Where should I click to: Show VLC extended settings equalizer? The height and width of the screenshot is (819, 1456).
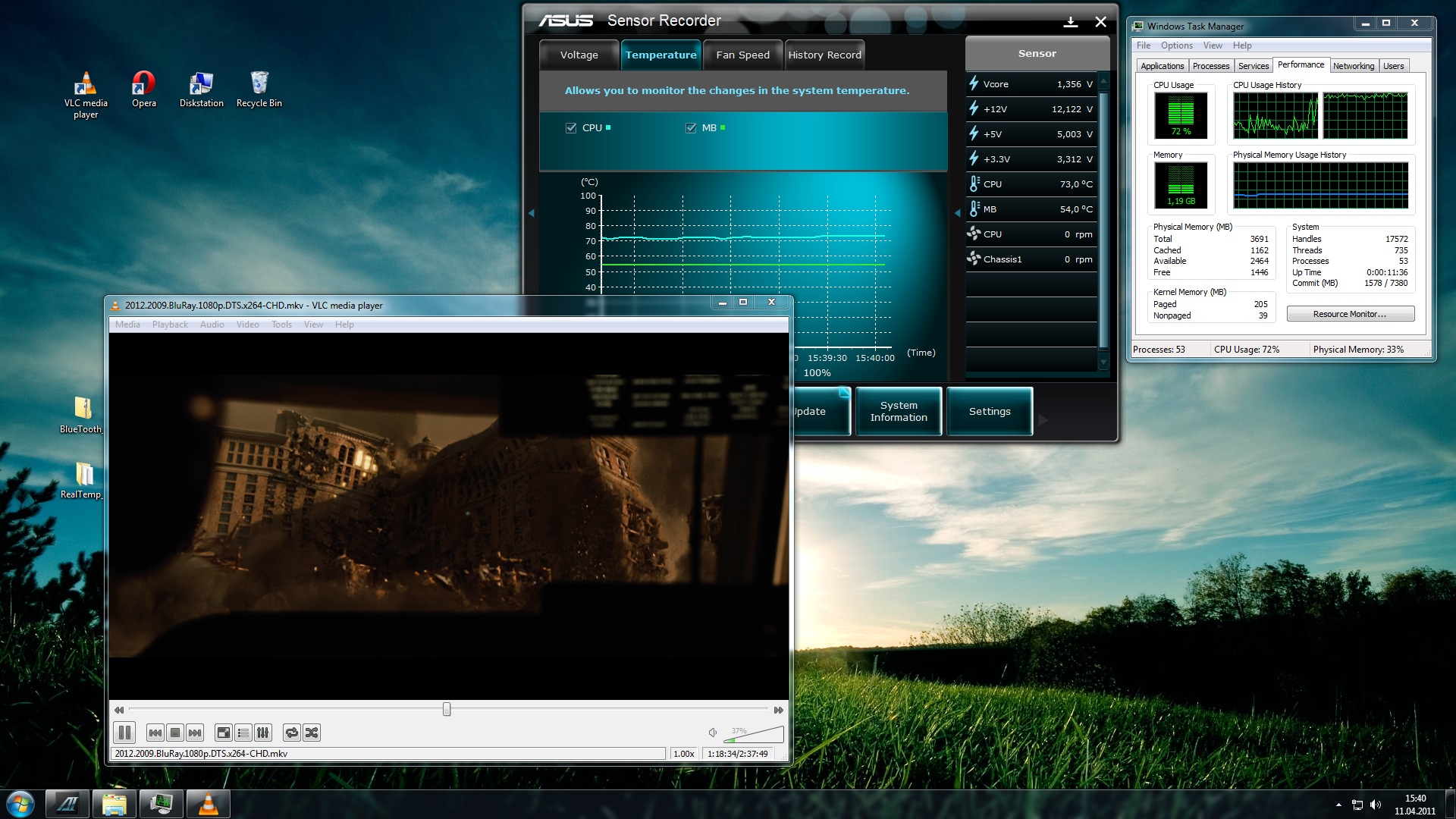(263, 733)
